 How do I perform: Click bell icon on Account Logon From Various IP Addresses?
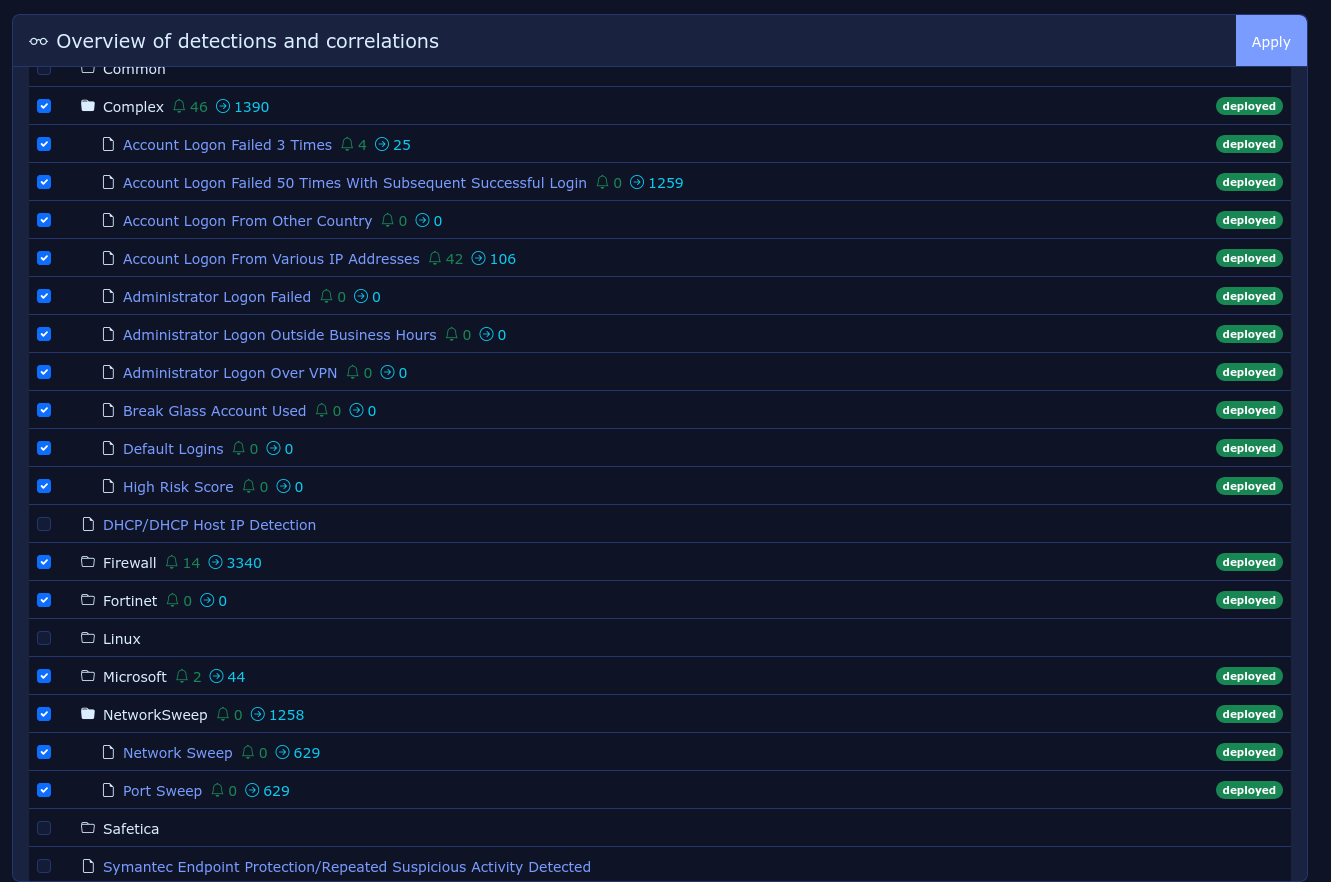(435, 259)
